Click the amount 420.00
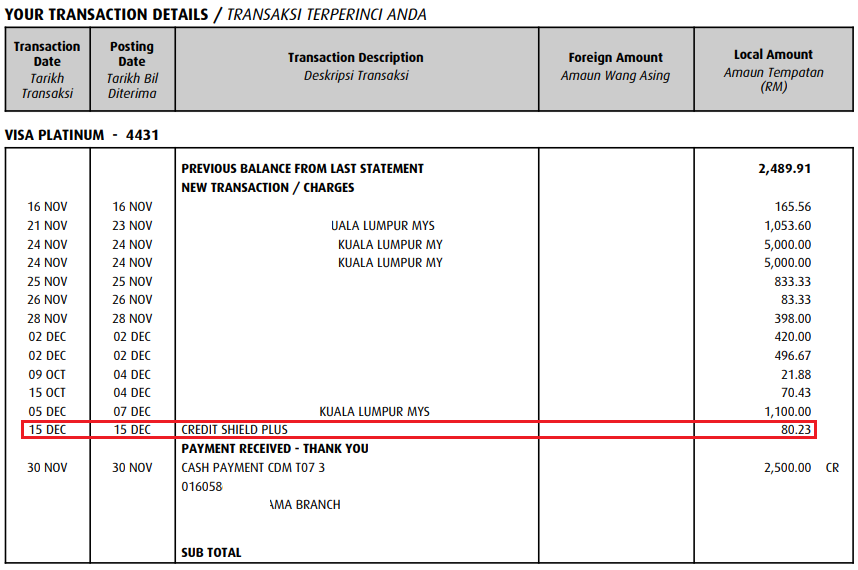The width and height of the screenshot is (858, 570). coord(792,337)
